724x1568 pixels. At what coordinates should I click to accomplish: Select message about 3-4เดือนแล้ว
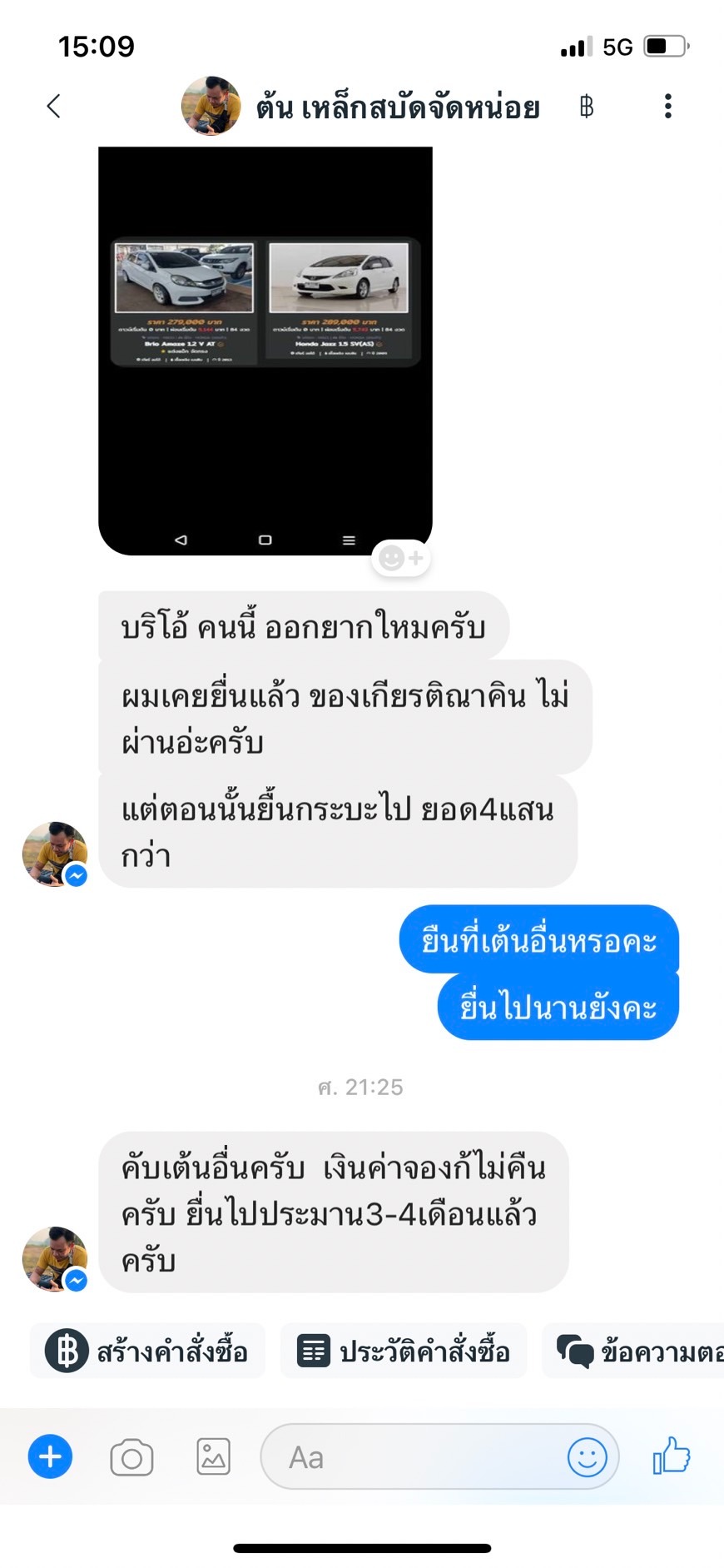[334, 1212]
